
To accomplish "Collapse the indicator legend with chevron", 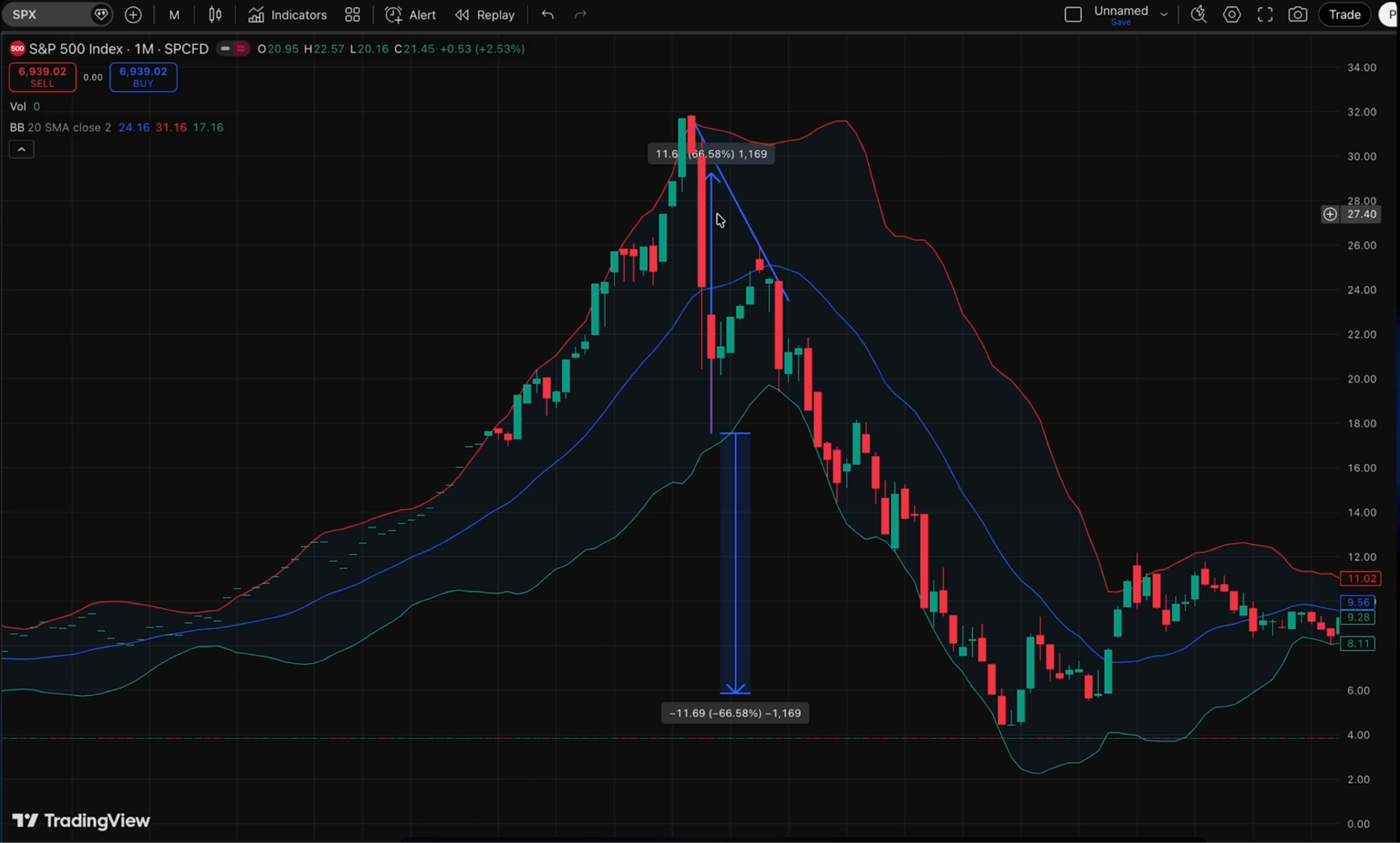I will coord(21,149).
